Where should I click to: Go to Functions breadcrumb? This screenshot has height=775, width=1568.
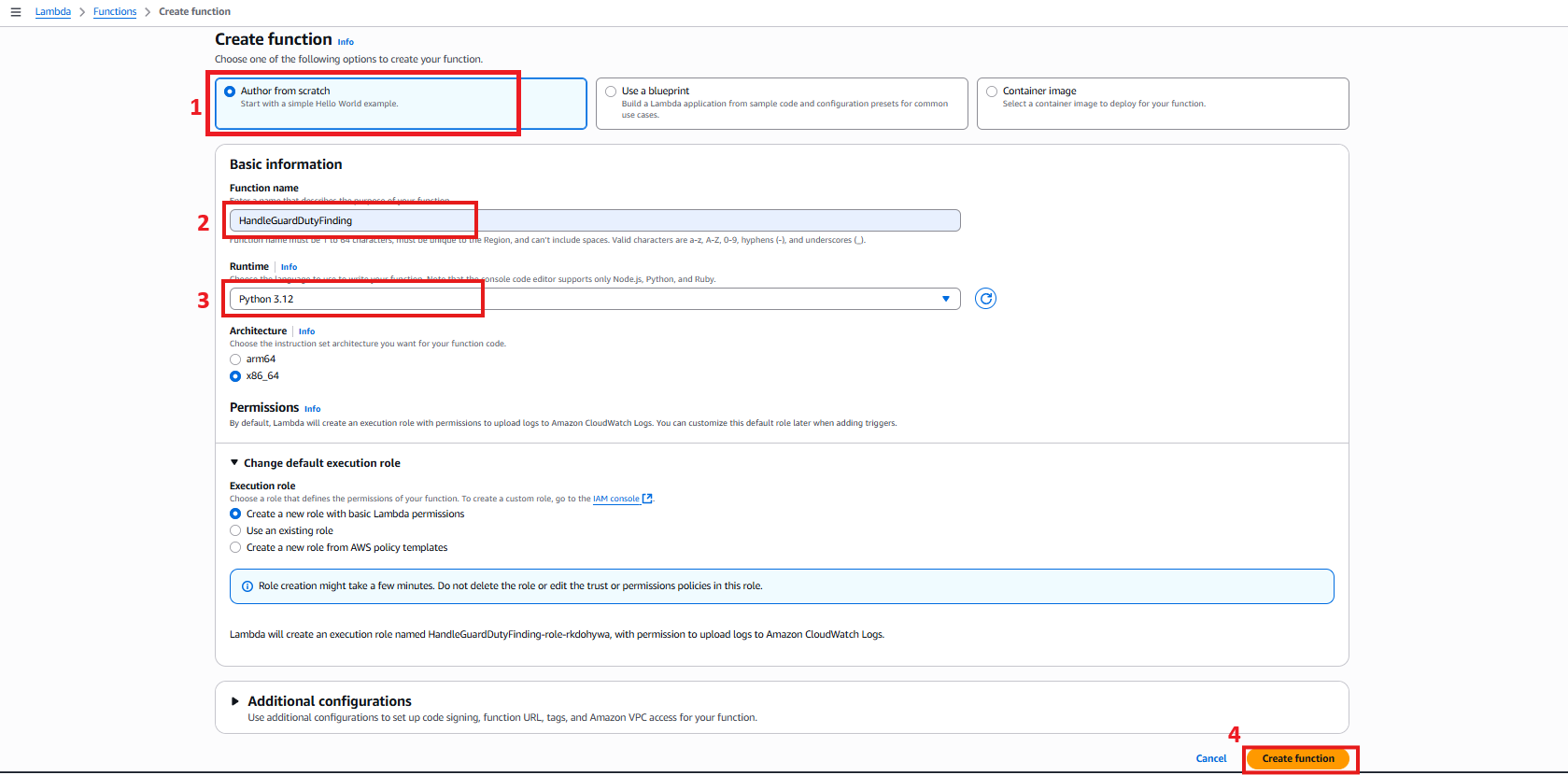tap(115, 12)
